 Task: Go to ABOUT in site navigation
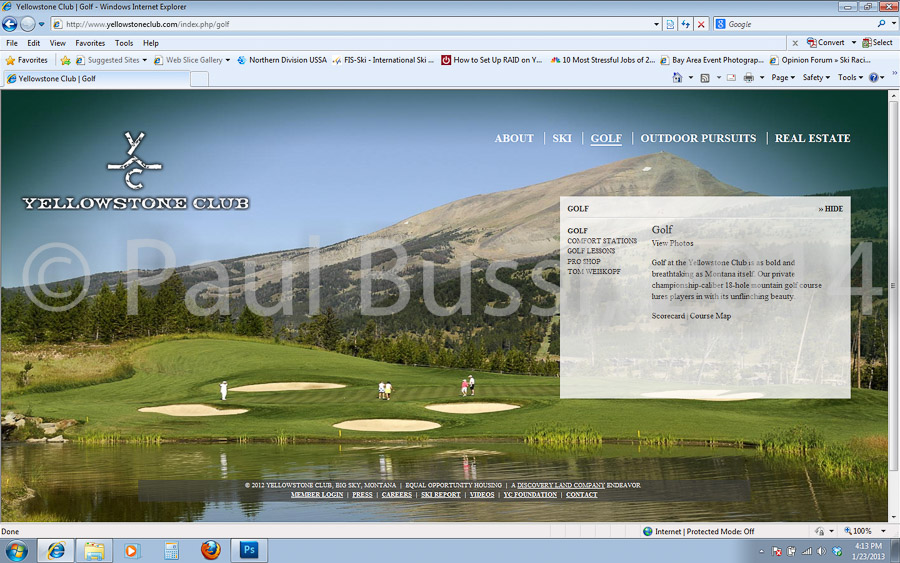tap(514, 138)
